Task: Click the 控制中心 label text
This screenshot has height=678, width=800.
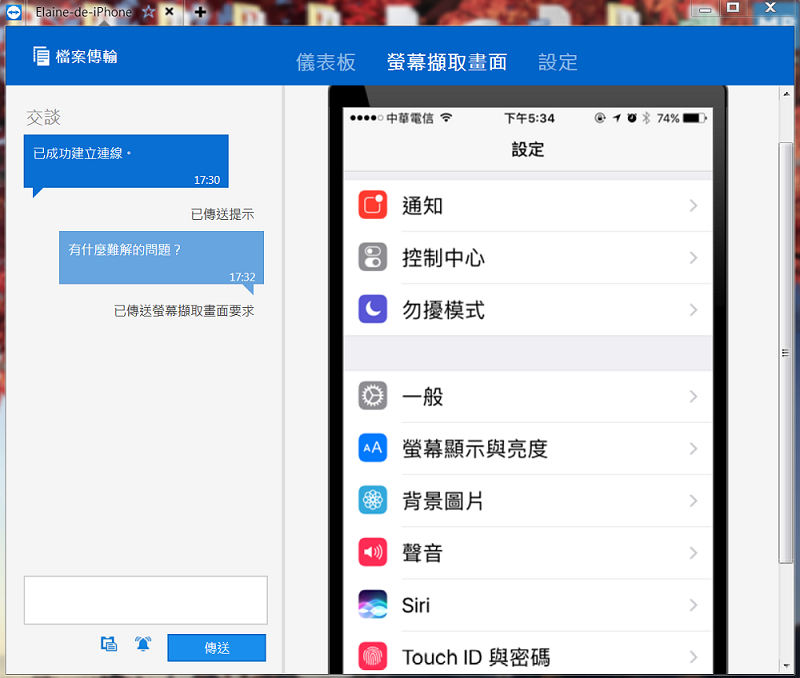Action: 443,258
